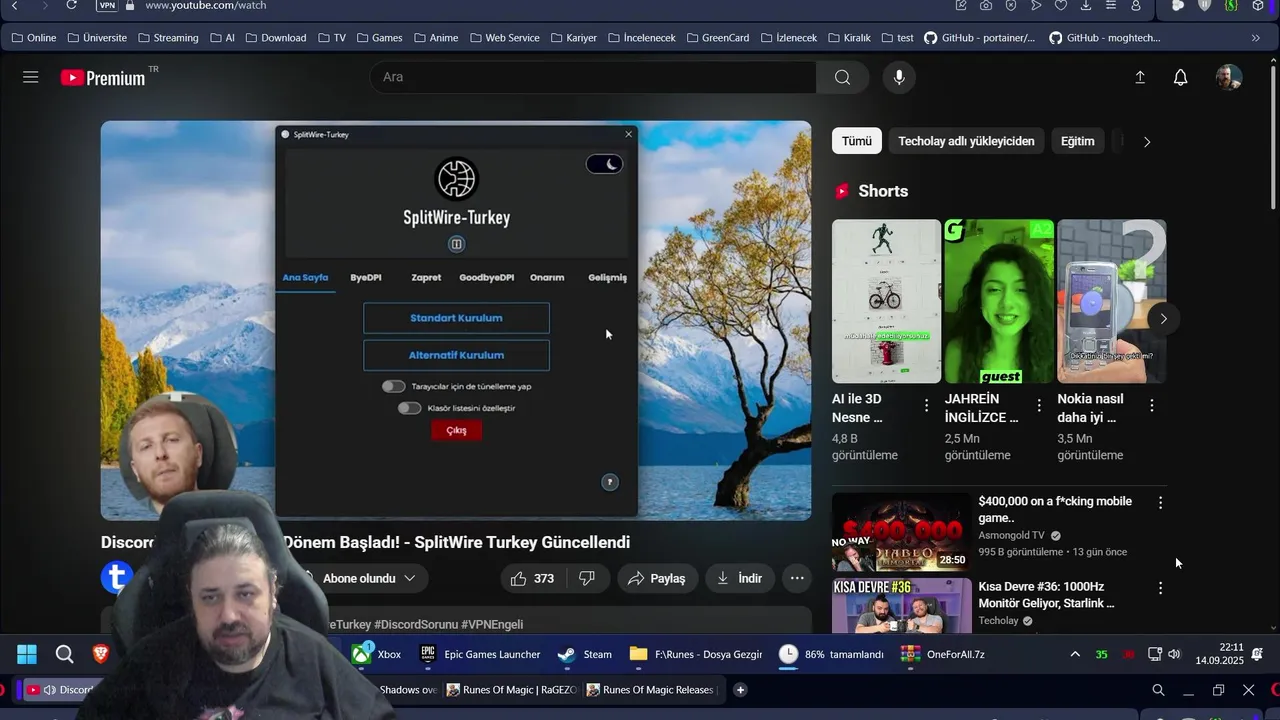
Task: Open the Streaming bookmarks folder
Action: 168,38
